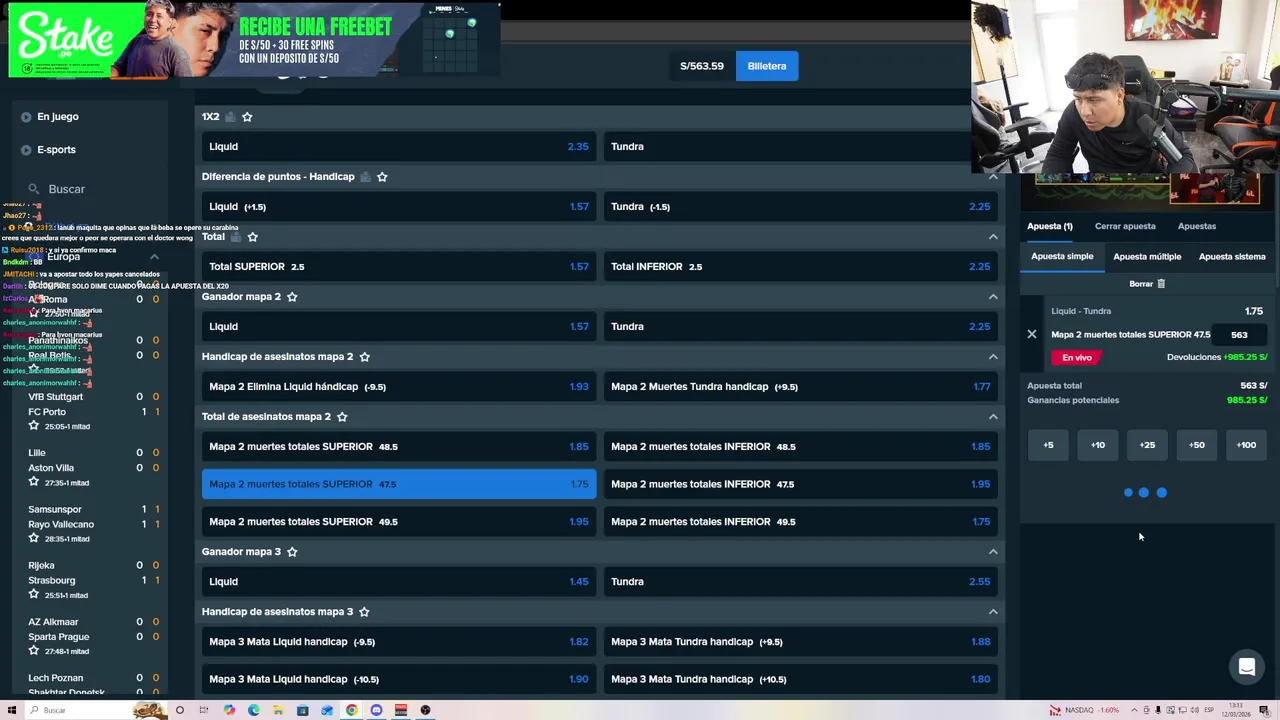Click the info icon beside Diferencia de puntos
1280x720 pixels.
(x=365, y=177)
